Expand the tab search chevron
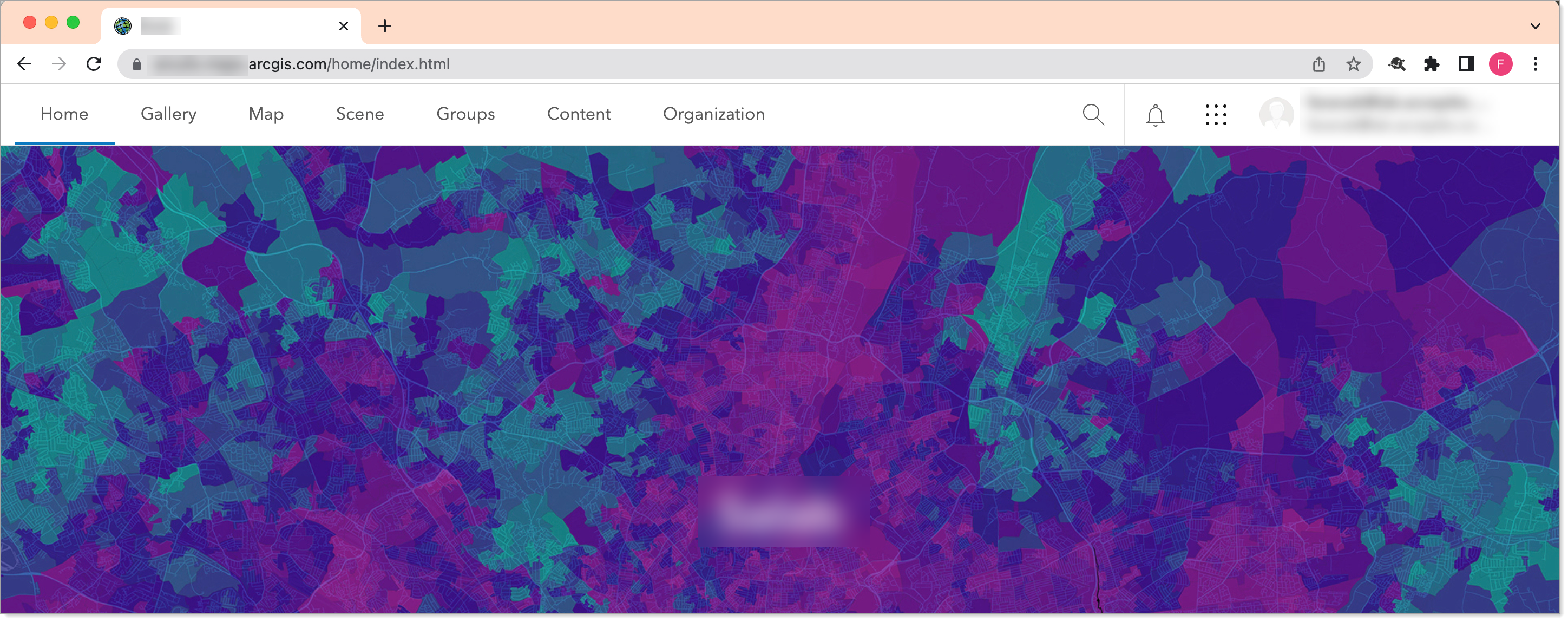Screen dimensions: 1568x622 click(1534, 26)
